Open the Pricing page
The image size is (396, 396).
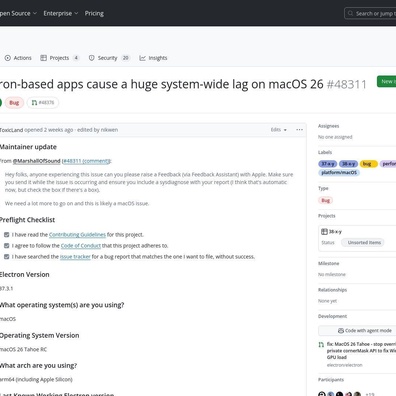tap(94, 13)
